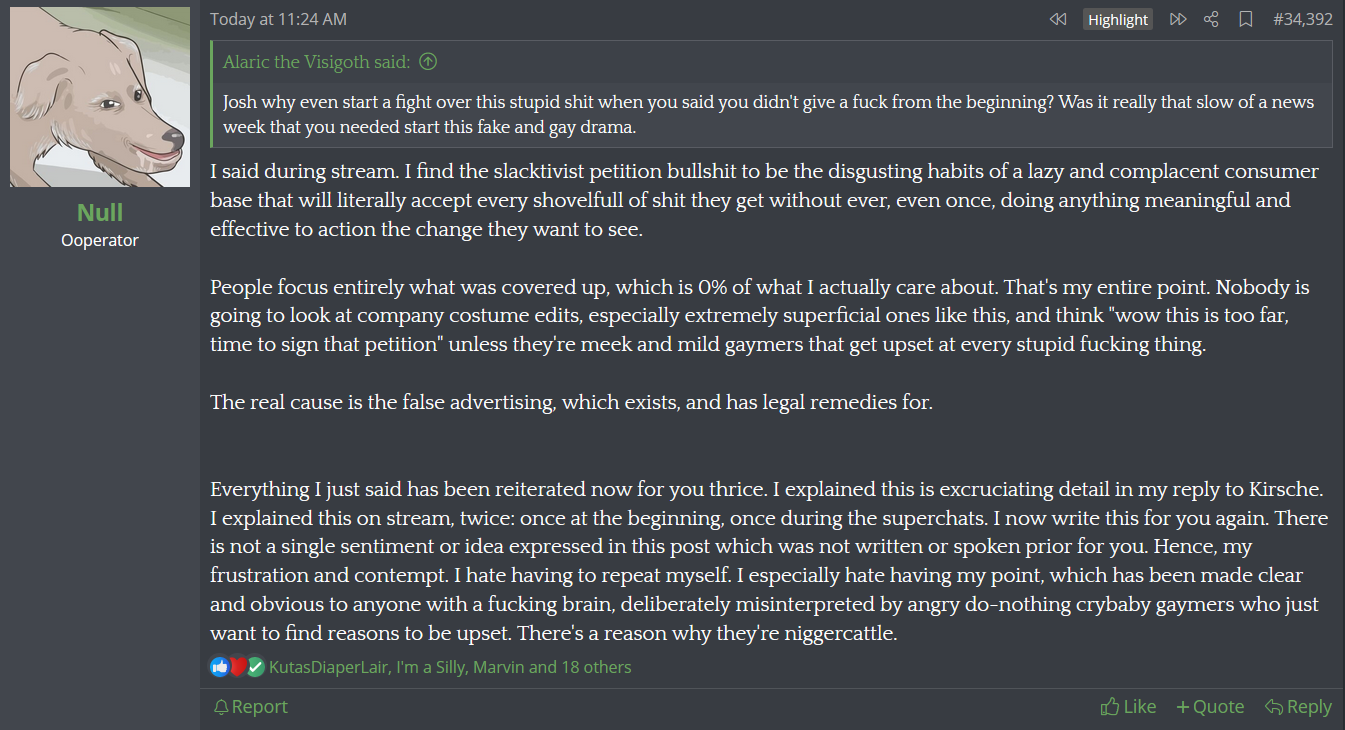Screen dimensions: 1345x730
Task: Reply to Null's post
Action: click(1298, 707)
